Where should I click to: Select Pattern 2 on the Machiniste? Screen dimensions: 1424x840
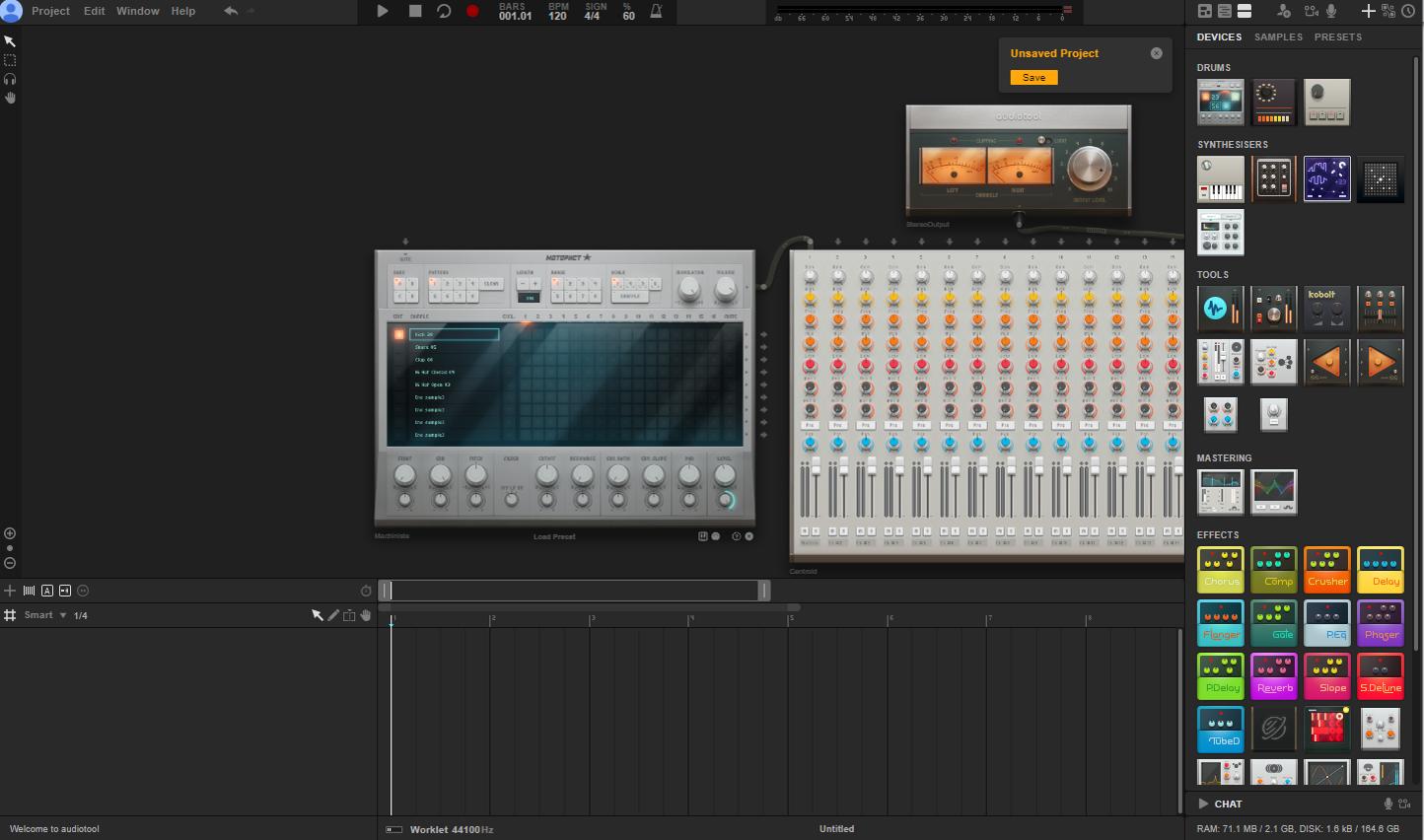[447, 284]
